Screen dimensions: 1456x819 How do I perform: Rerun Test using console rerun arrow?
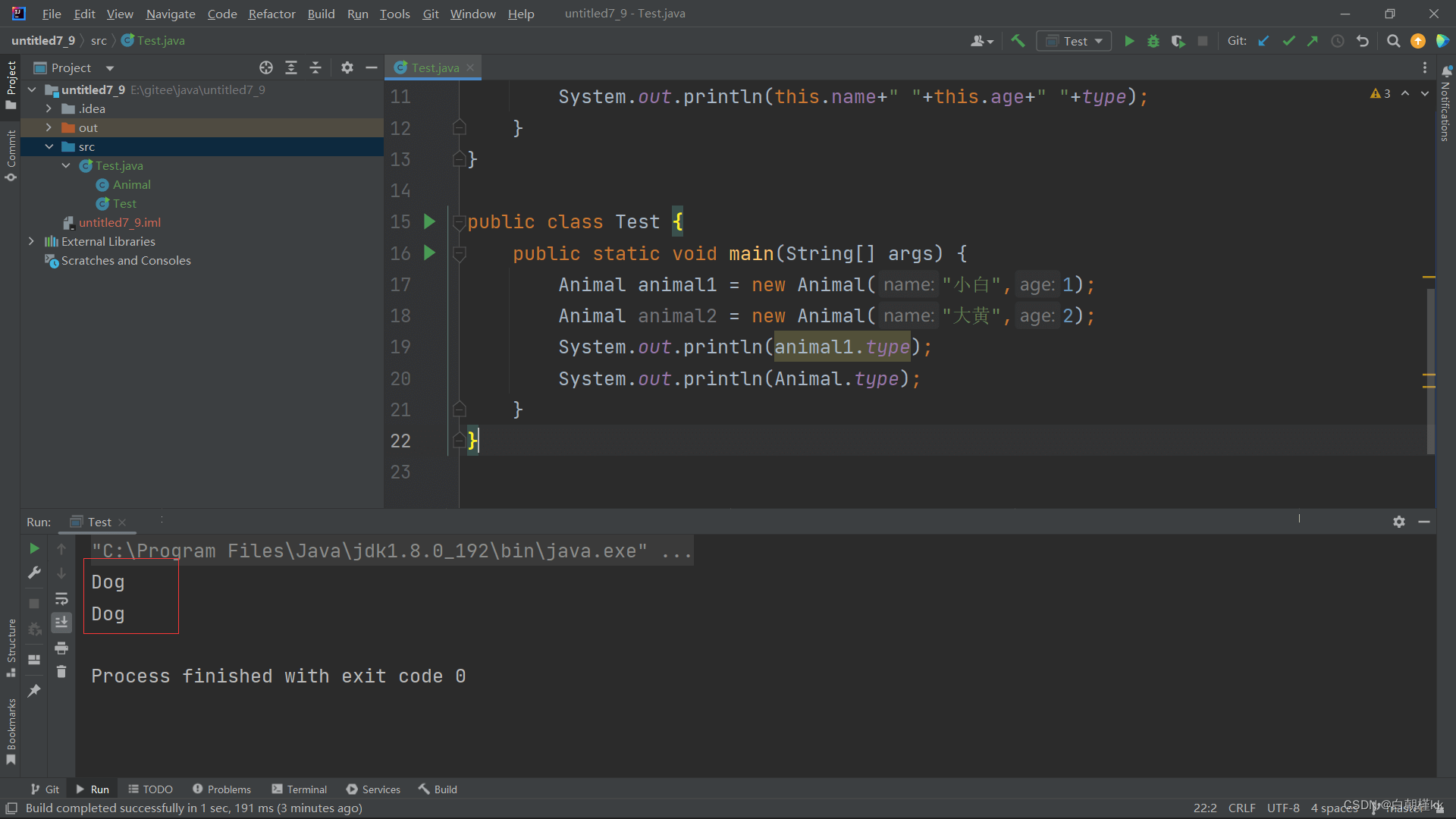click(34, 548)
